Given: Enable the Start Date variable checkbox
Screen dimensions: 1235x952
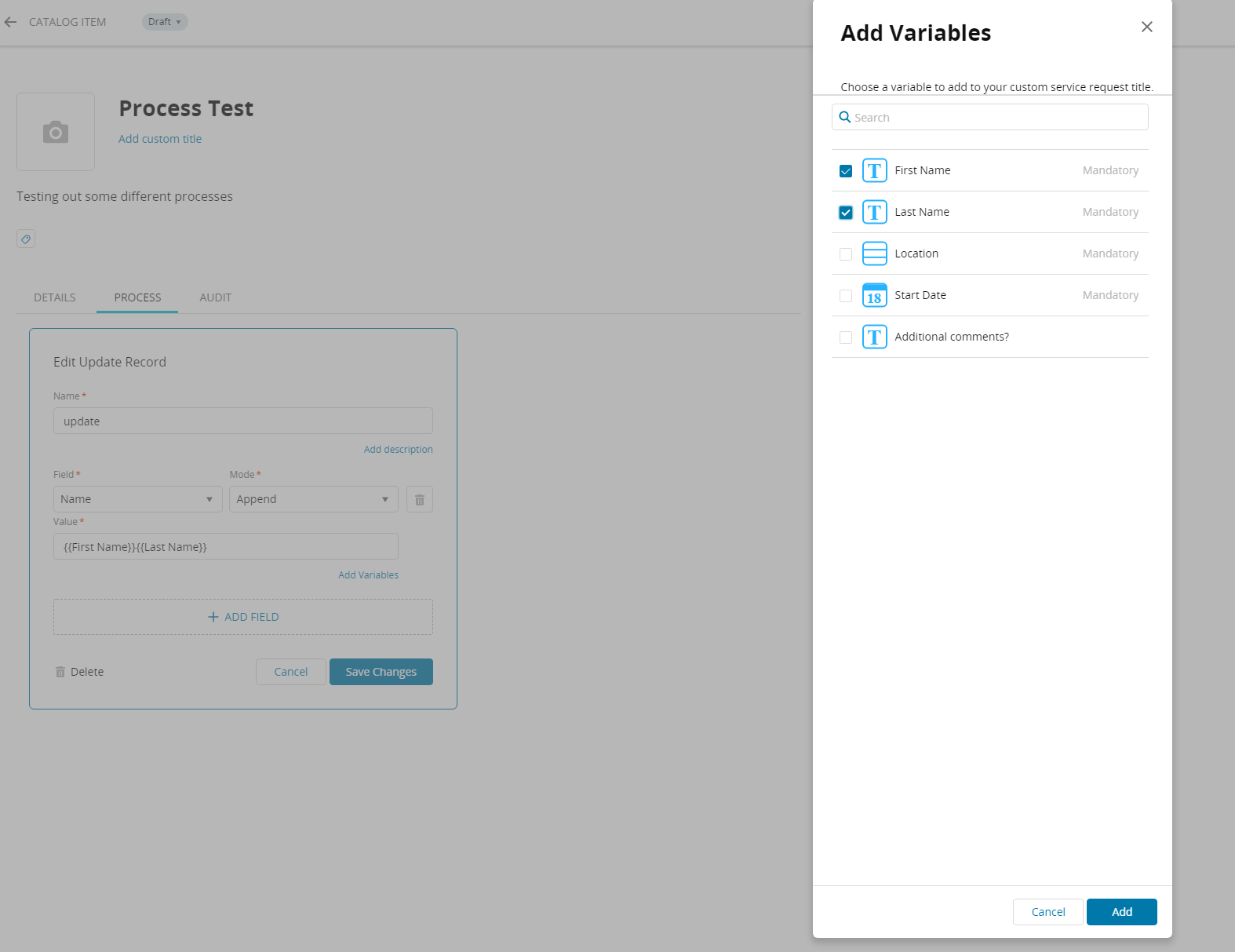Looking at the screenshot, I should [846, 296].
